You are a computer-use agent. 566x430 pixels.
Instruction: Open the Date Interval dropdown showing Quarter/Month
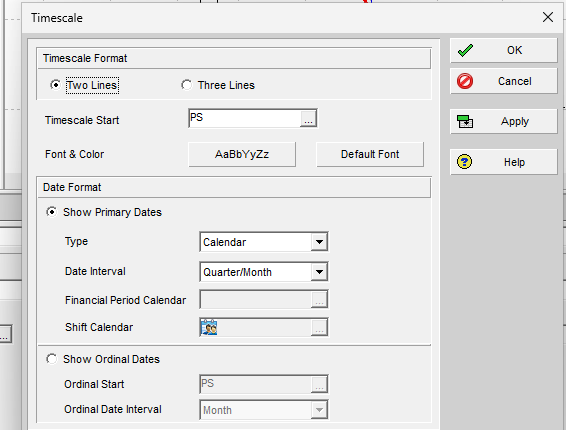tap(319, 272)
